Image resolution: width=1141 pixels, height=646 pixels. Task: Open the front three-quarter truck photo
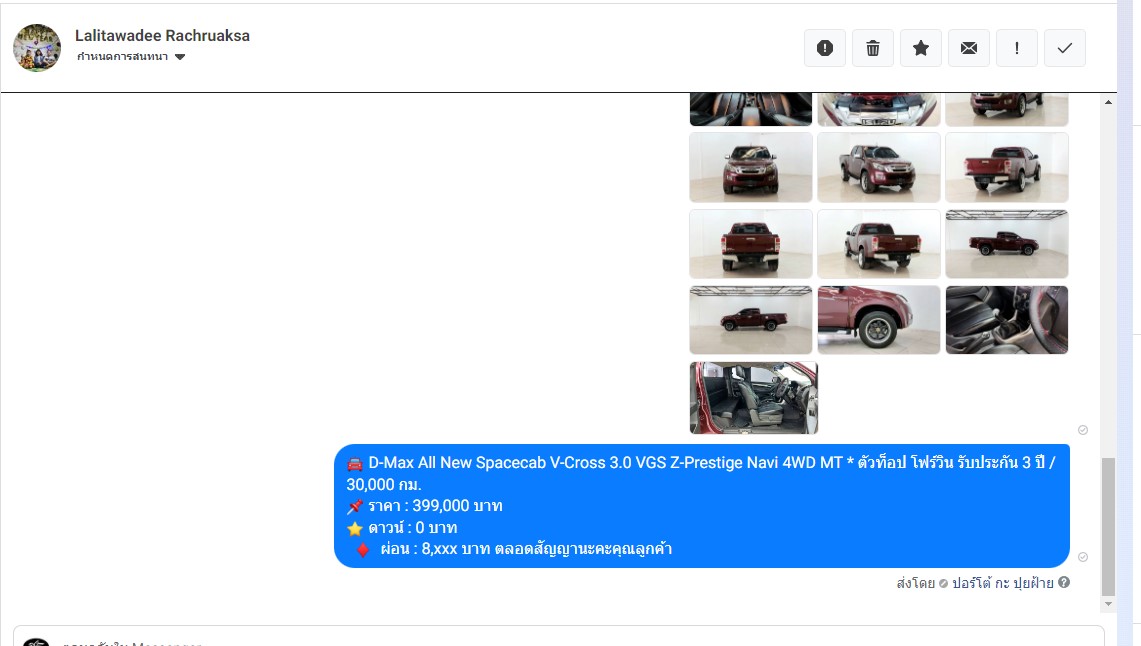[x=879, y=167]
